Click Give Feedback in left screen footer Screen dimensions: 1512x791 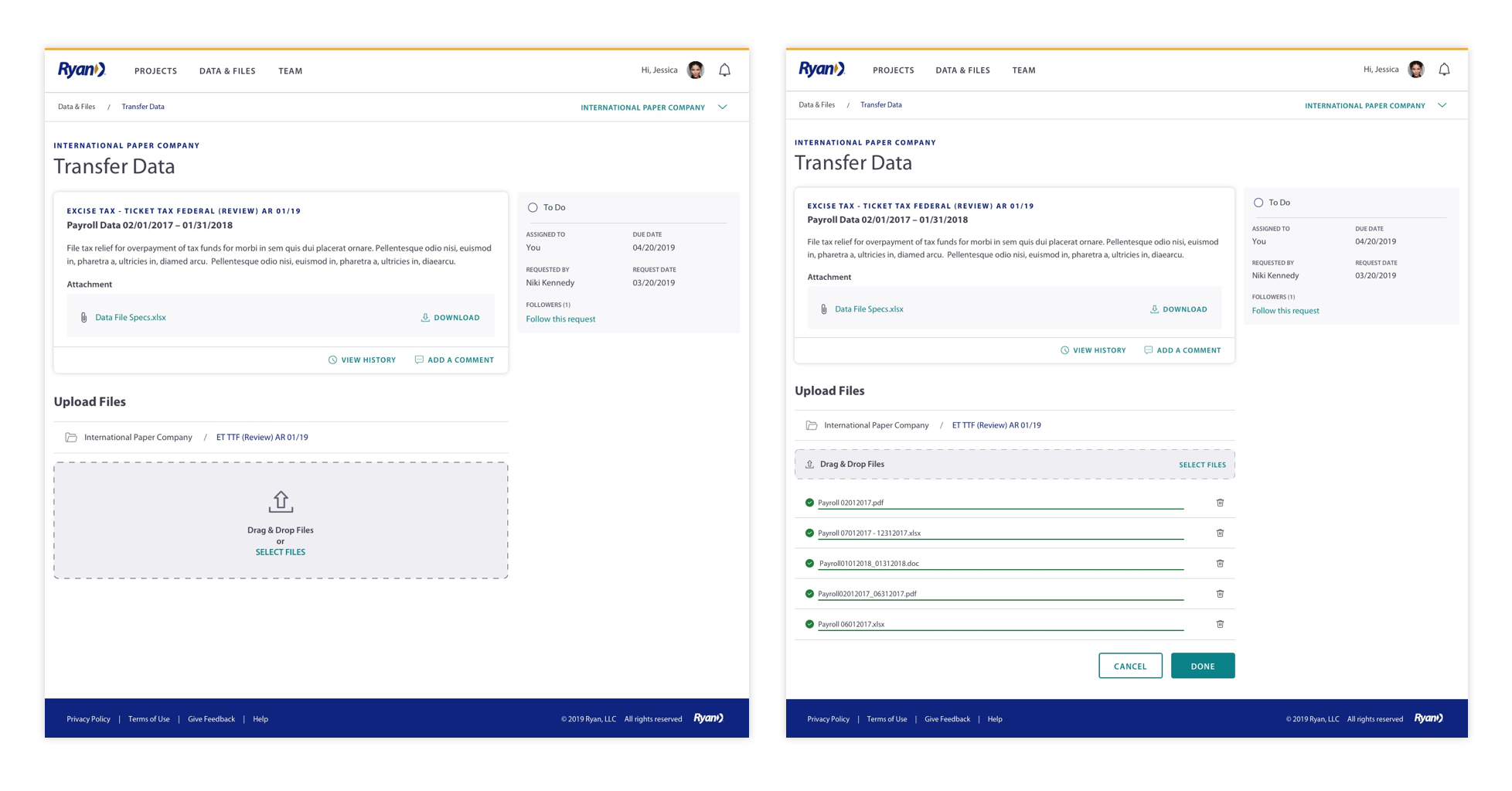coord(211,719)
